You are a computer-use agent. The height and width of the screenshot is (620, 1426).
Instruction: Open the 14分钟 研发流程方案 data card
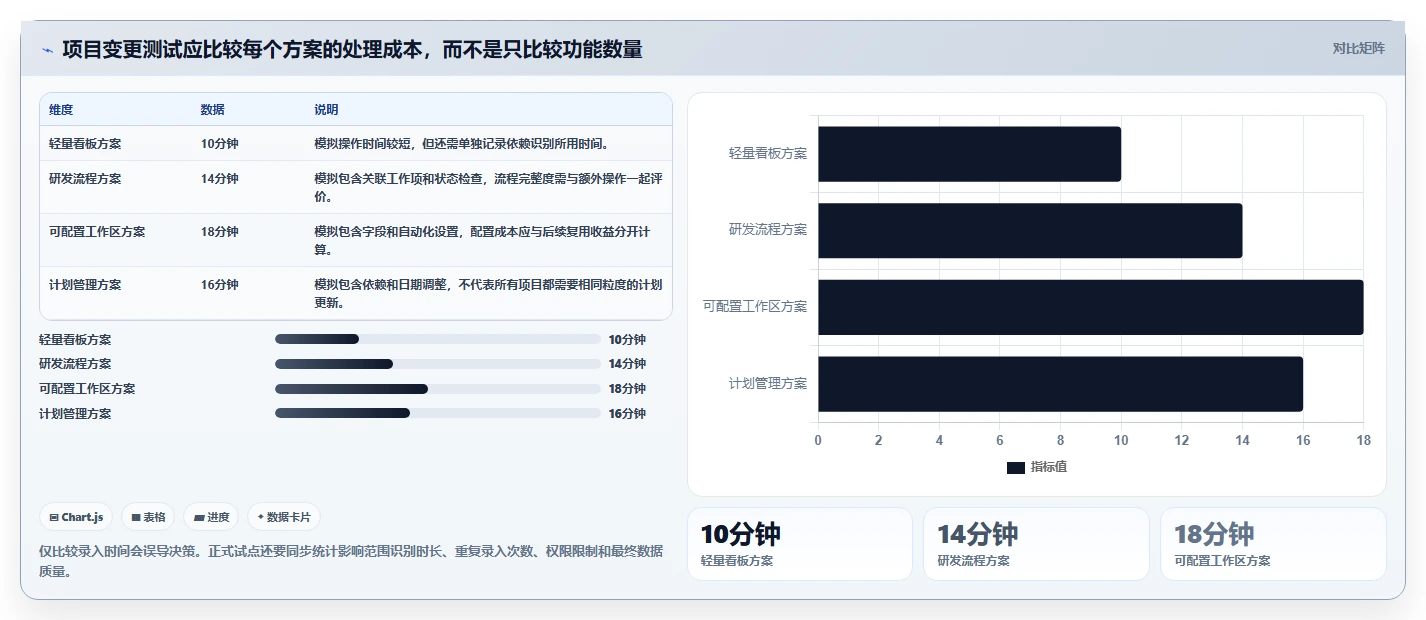pyautogui.click(x=1036, y=544)
